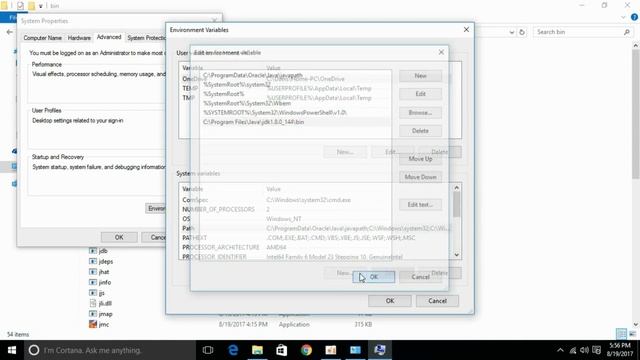Open the action center tray icon

(596, 350)
